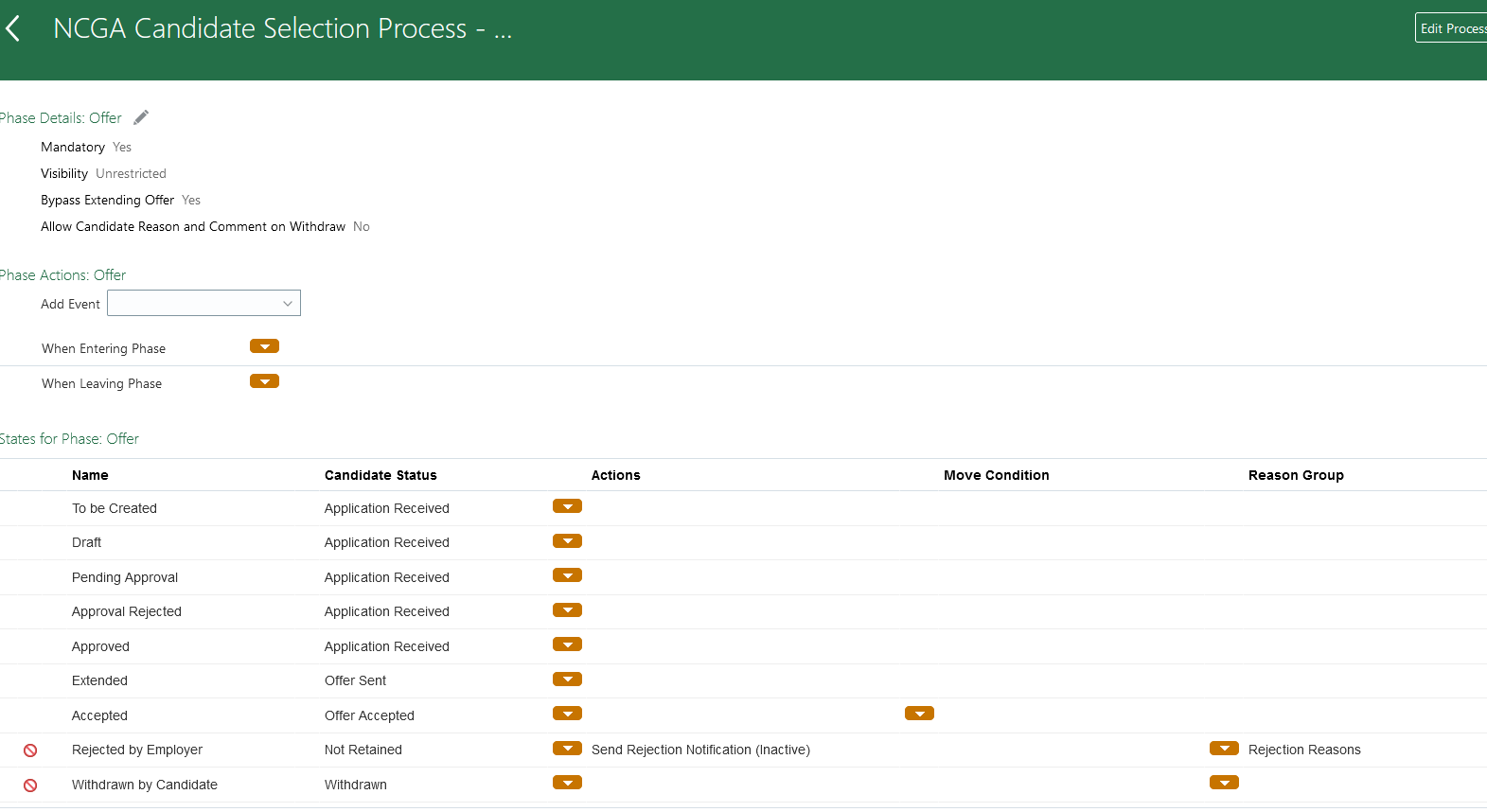Click the NCGA Candidate Selection Process title
This screenshot has width=1487, height=812.
coord(282,28)
